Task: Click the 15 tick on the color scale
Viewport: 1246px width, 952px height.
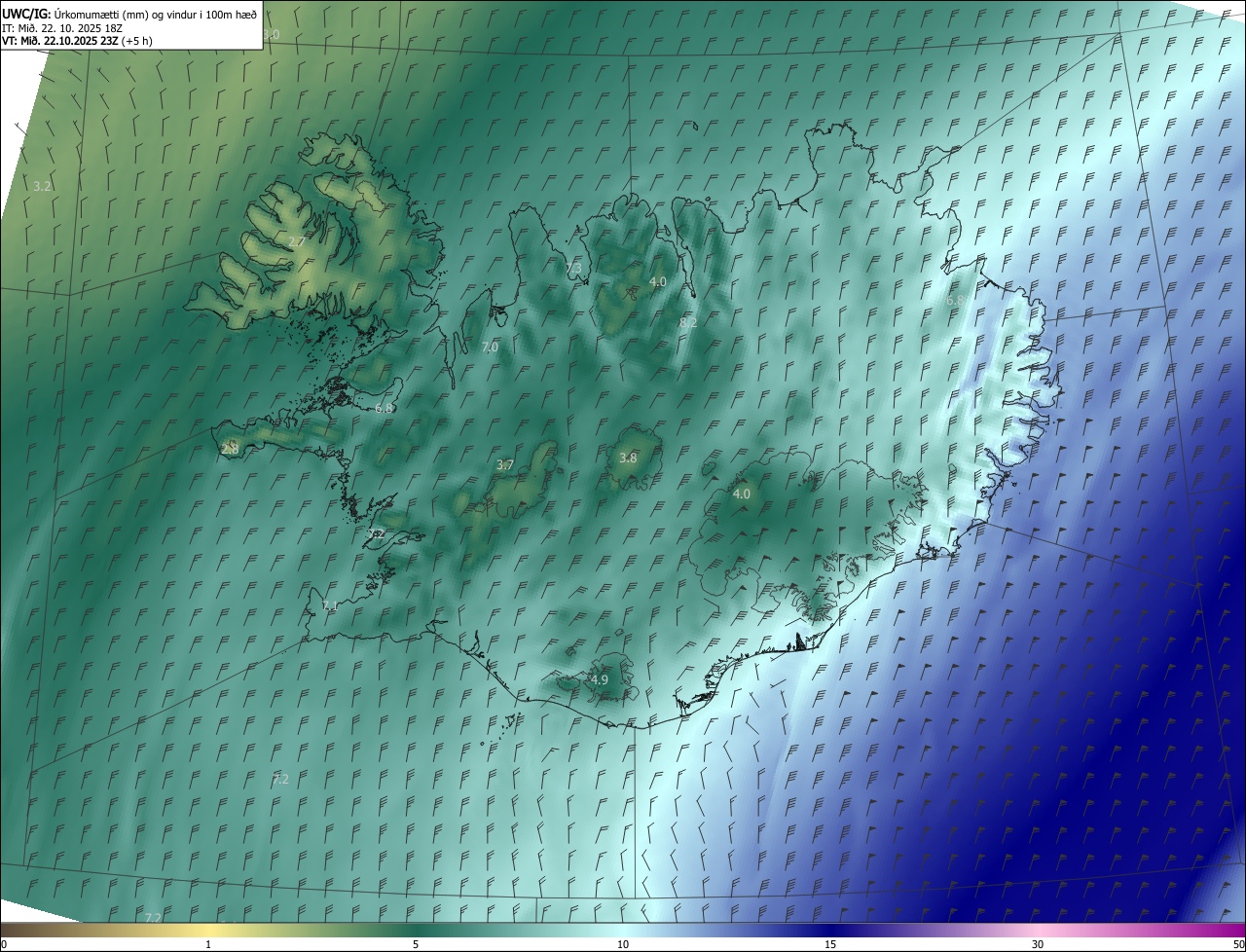Action: [x=830, y=944]
